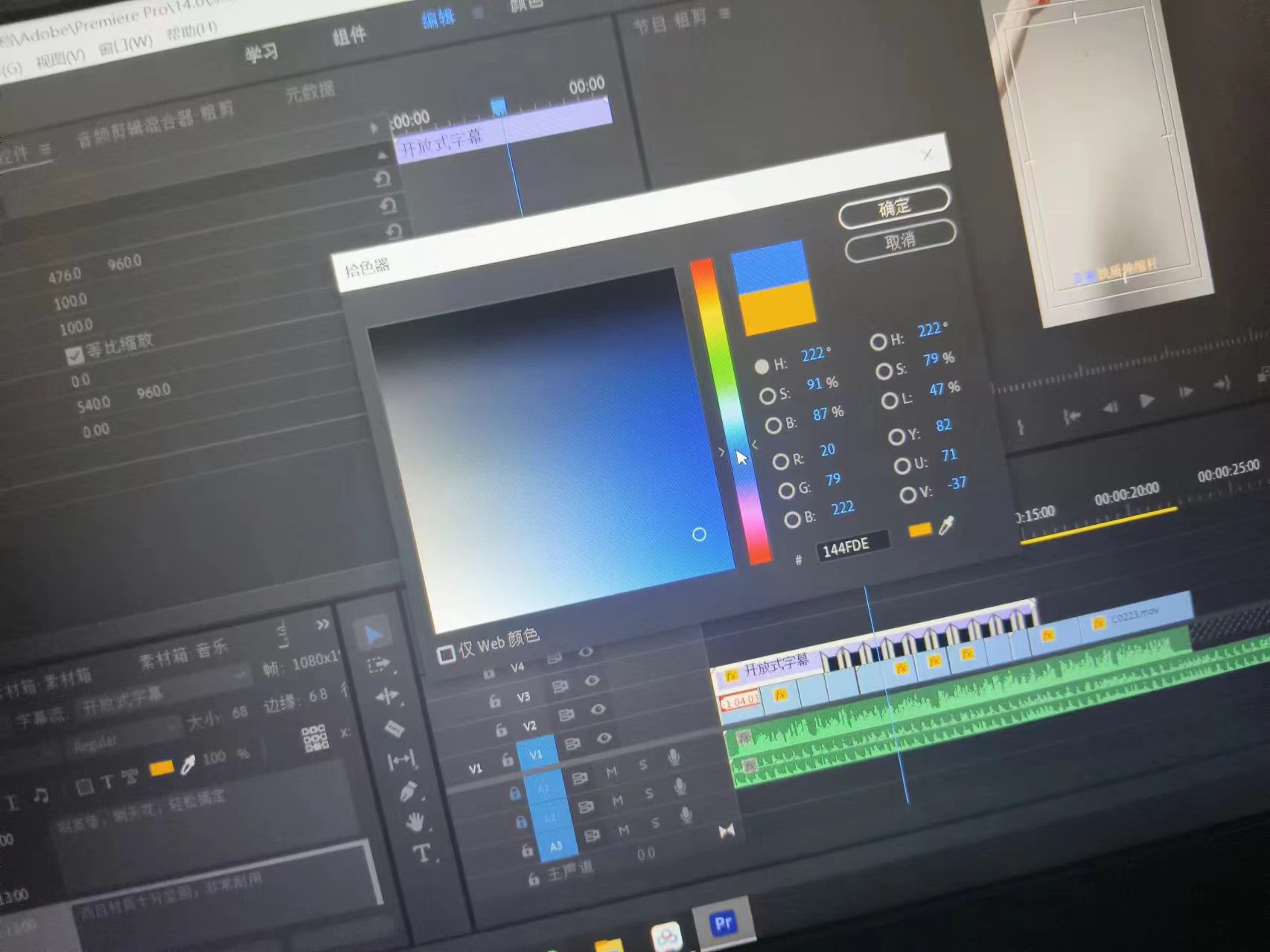Open the 节目 panel menu
The height and width of the screenshot is (952, 1270).
coord(724,13)
